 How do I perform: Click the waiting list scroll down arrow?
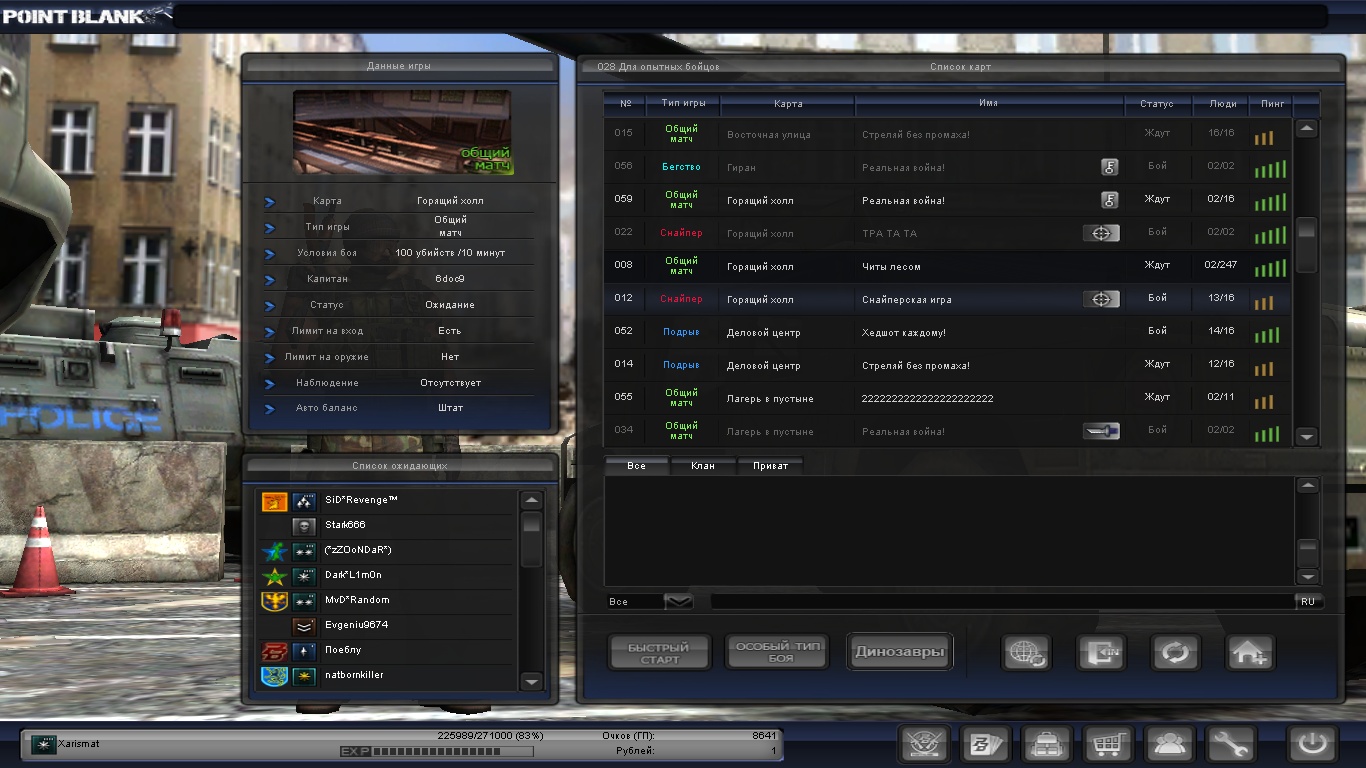[x=532, y=681]
